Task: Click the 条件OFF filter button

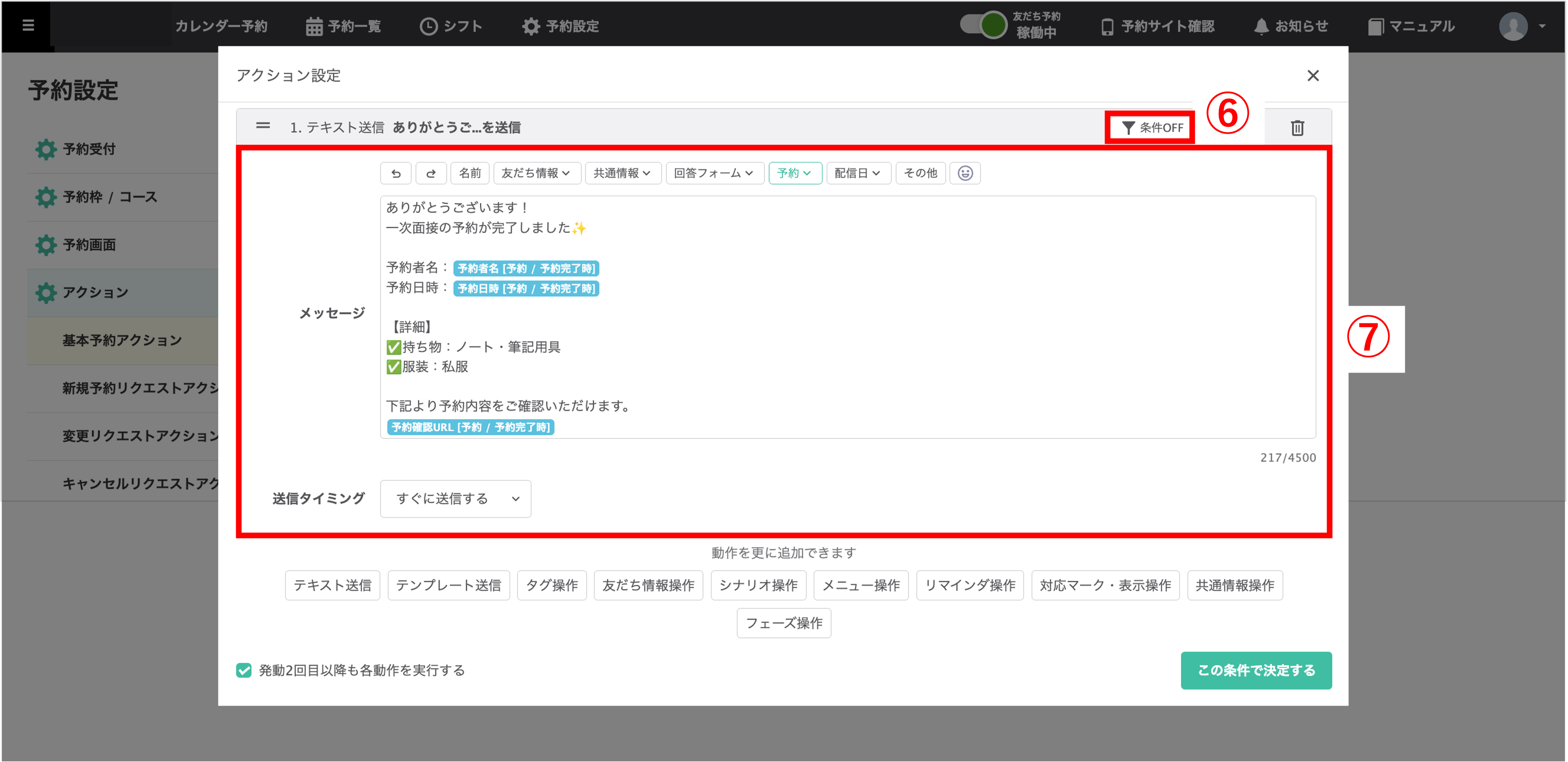Action: click(x=1151, y=128)
